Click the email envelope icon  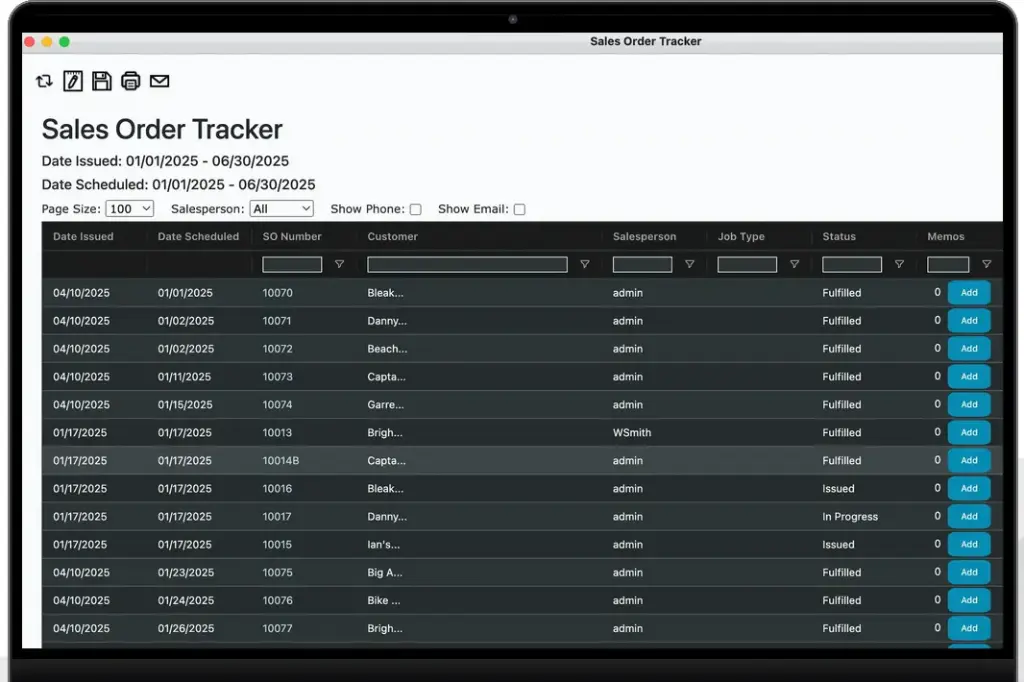pos(160,82)
